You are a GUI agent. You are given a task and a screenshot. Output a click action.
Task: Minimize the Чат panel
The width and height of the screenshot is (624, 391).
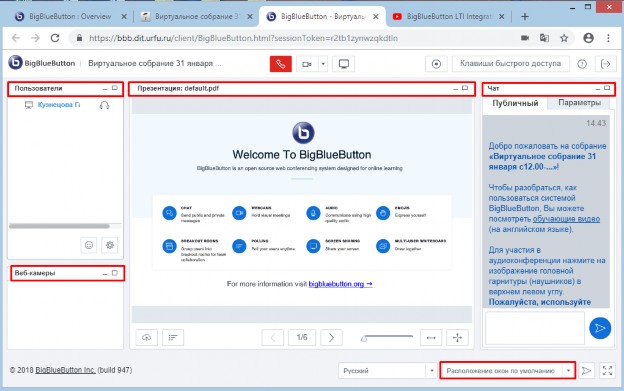coord(598,89)
